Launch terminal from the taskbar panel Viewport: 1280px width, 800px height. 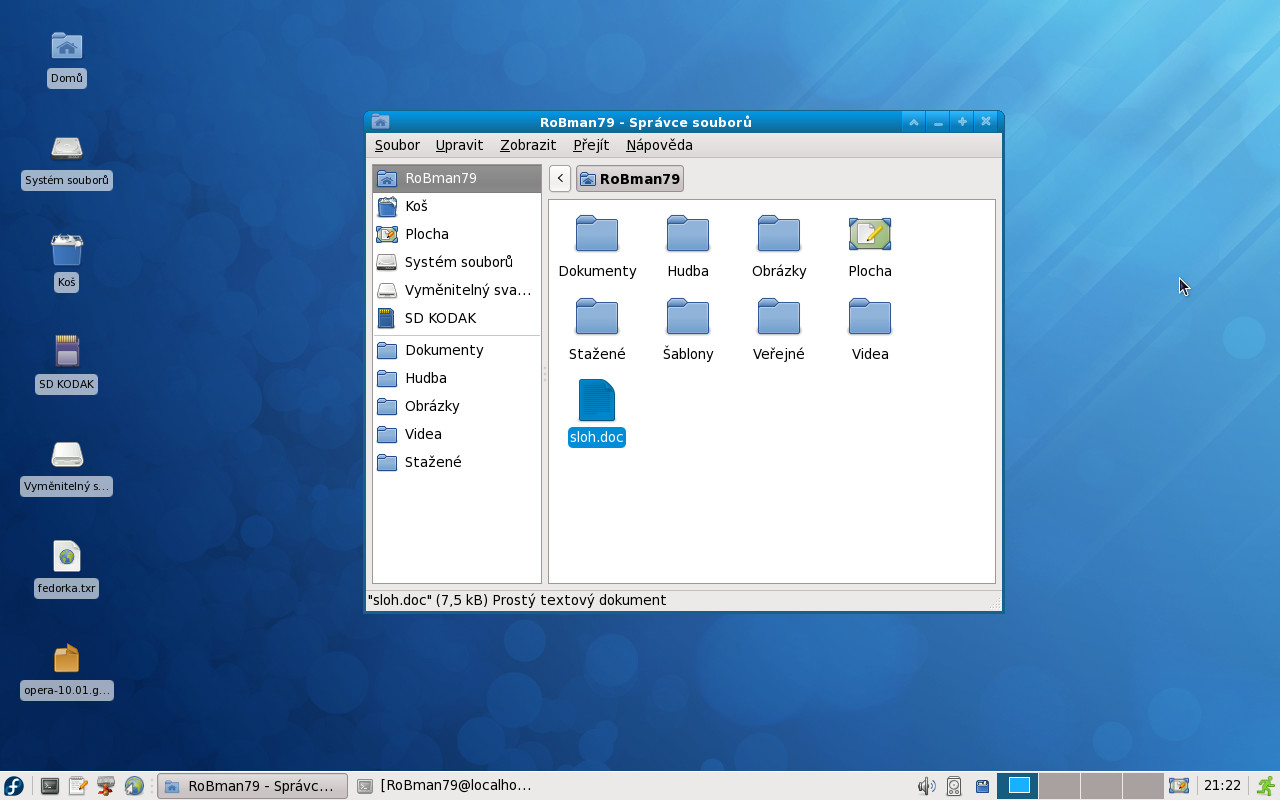[x=49, y=786]
